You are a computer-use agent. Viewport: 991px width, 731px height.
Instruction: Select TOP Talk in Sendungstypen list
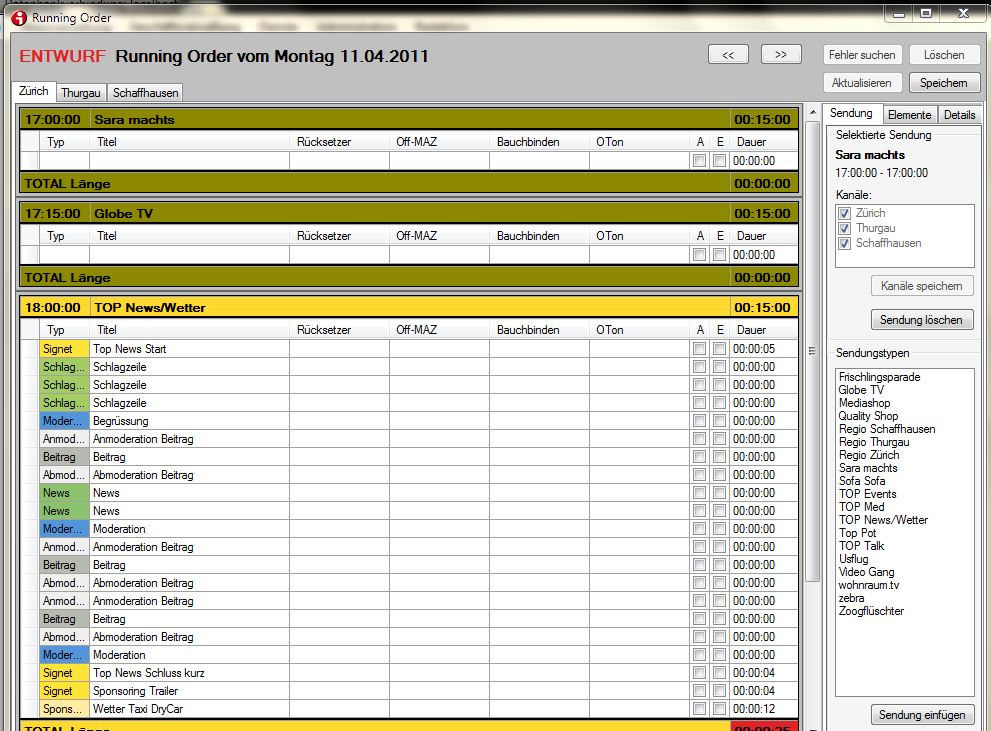pyautogui.click(x=861, y=546)
